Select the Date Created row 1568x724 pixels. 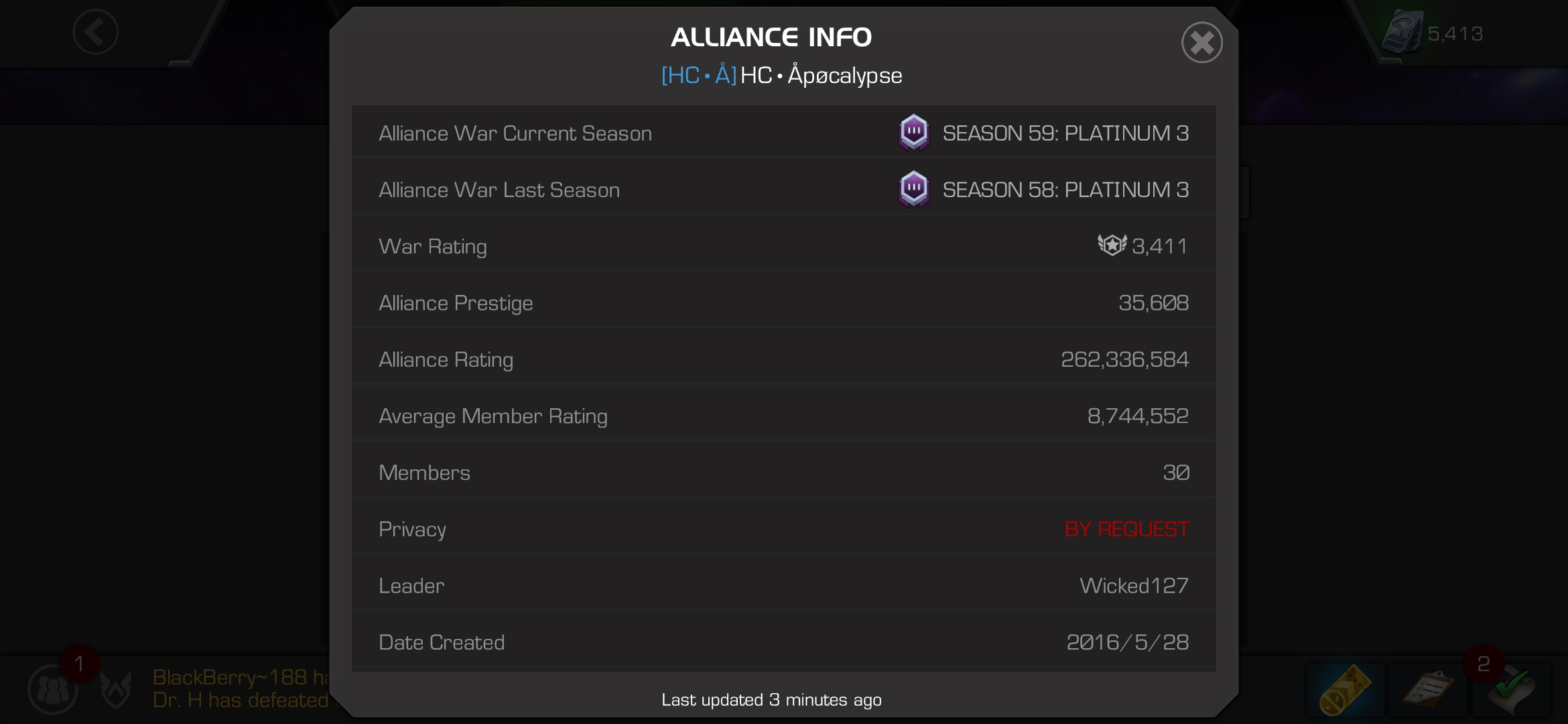pyautogui.click(x=783, y=642)
